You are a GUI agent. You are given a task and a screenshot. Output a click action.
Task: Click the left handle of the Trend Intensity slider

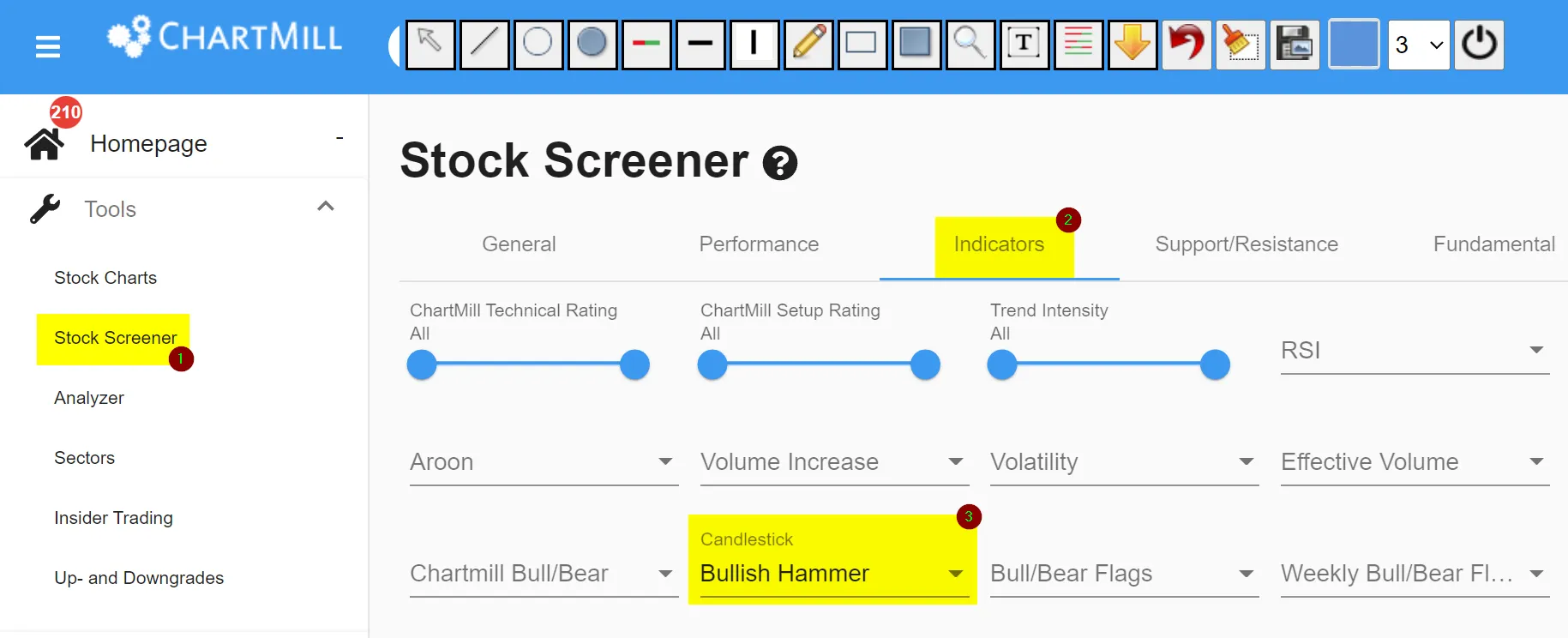pos(1002,365)
